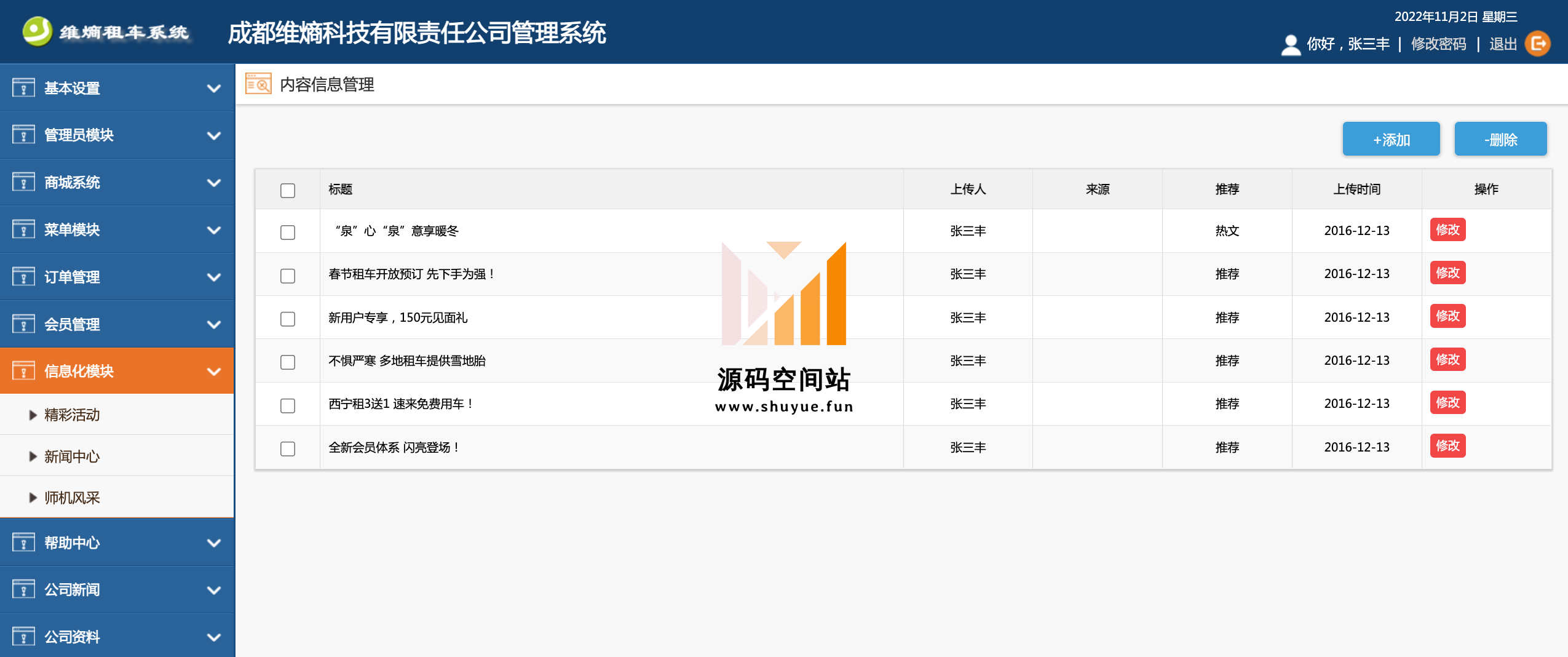Expand the 商城系统 chevron

pos(214,183)
